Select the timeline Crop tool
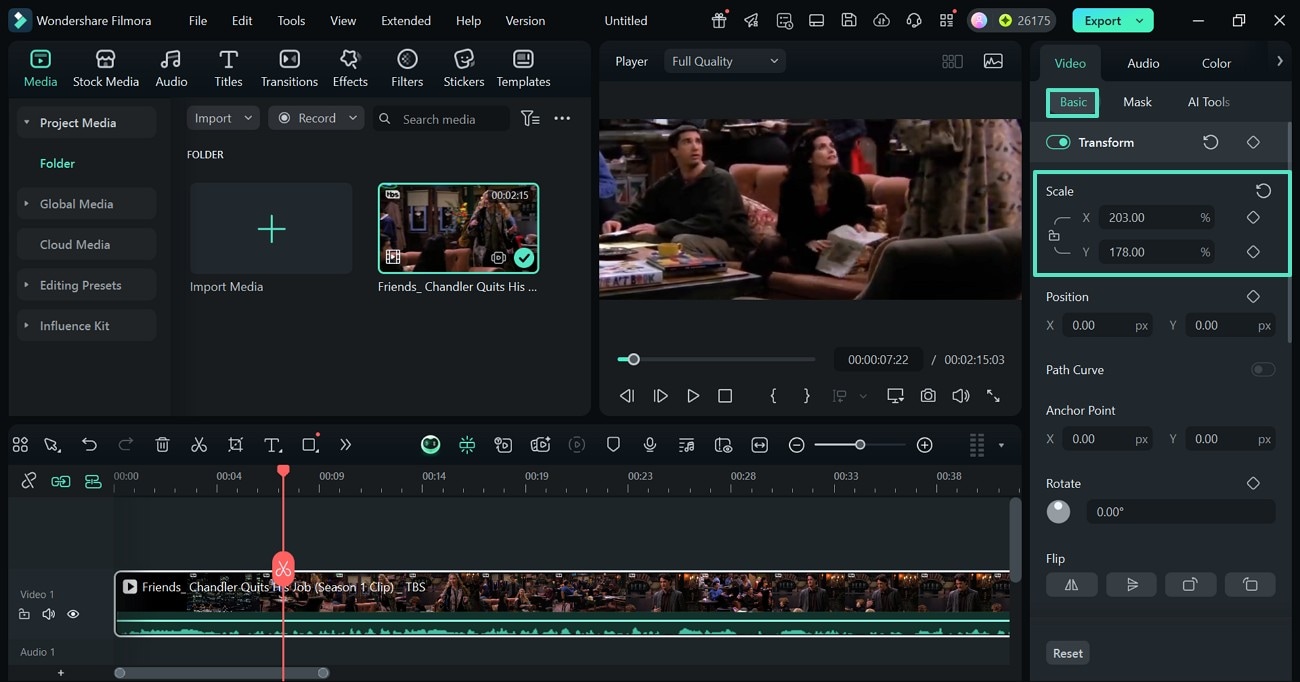 point(235,445)
